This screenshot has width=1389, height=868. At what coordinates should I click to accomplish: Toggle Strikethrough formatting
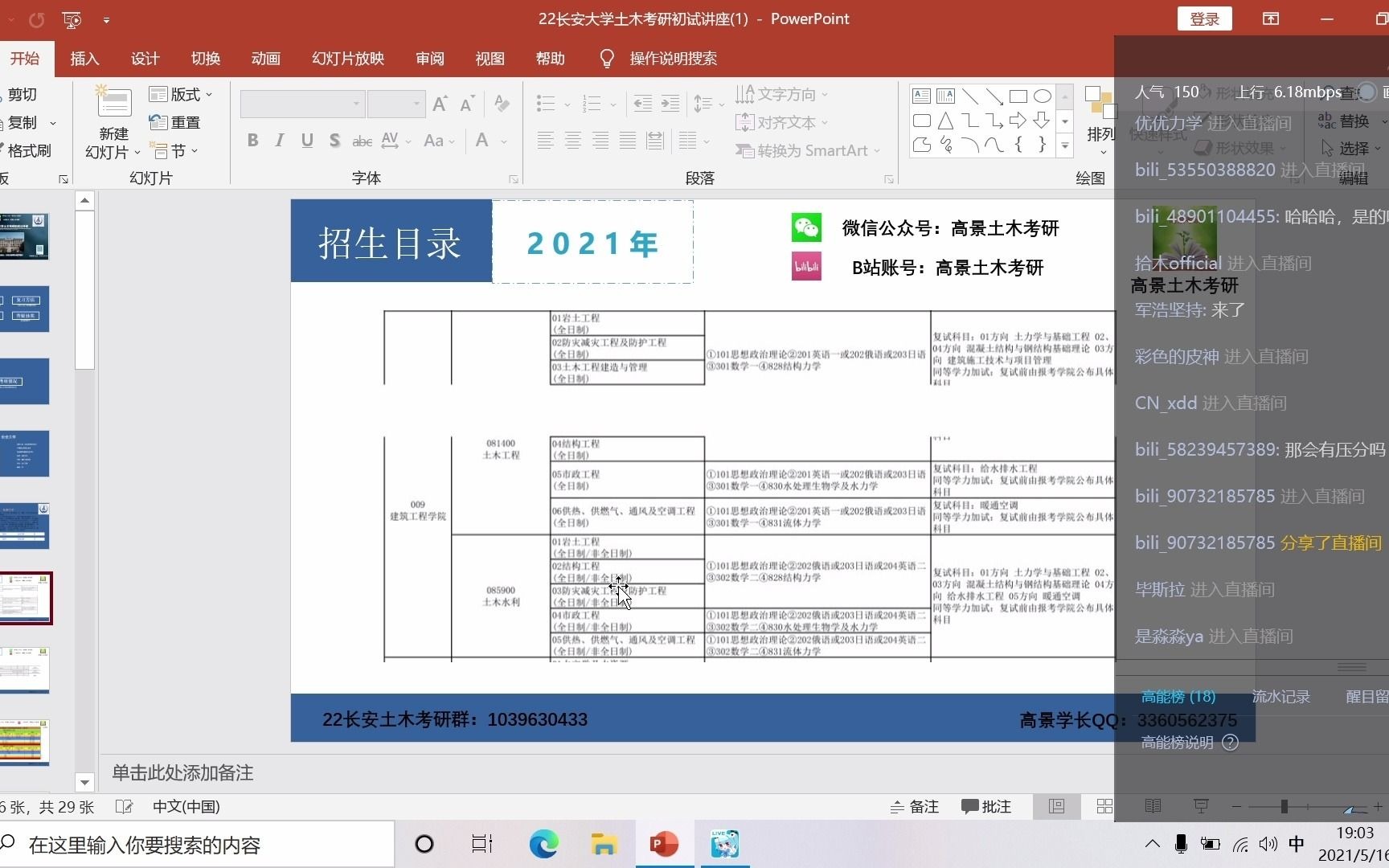363,141
